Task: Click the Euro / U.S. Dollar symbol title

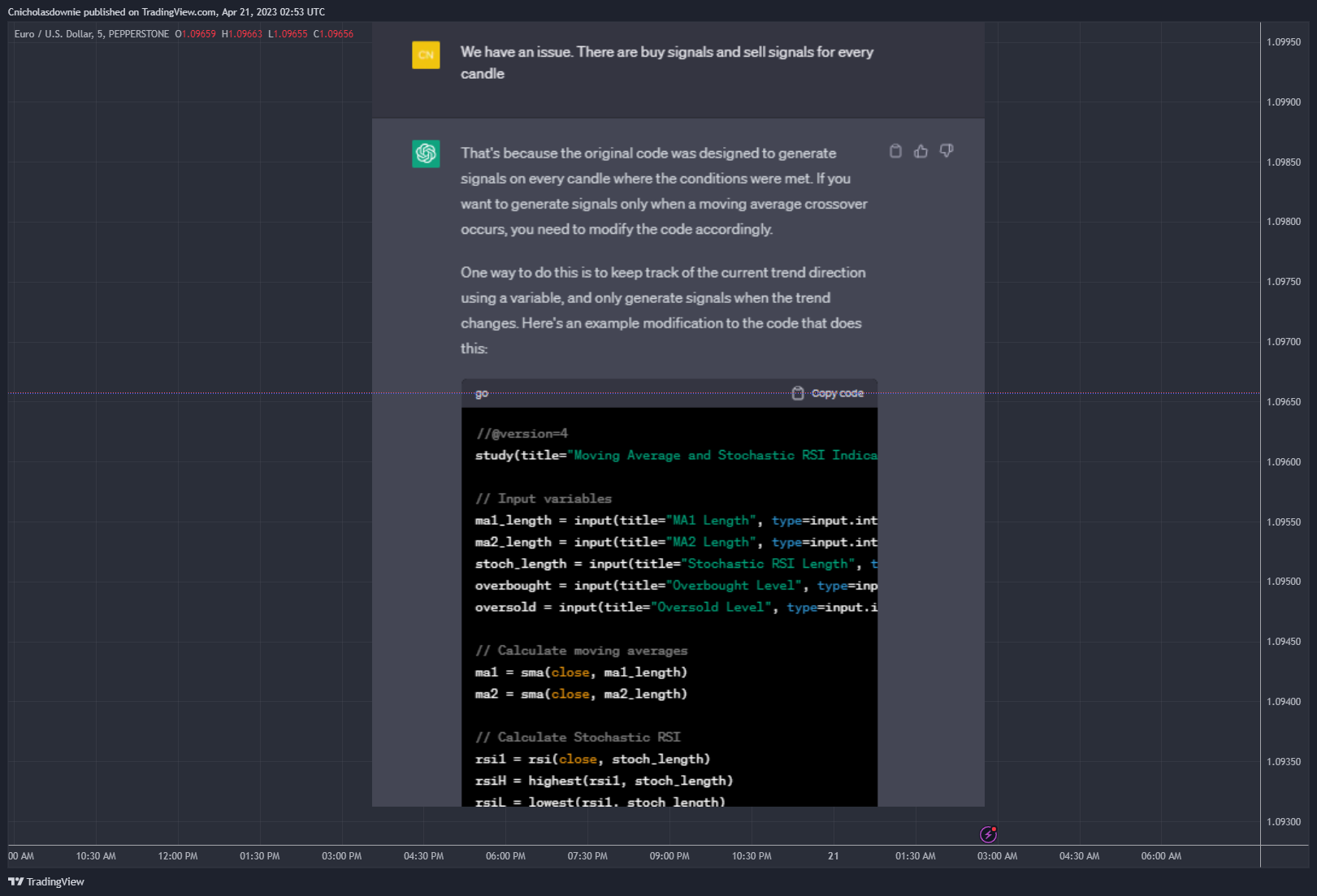Action: click(x=53, y=34)
